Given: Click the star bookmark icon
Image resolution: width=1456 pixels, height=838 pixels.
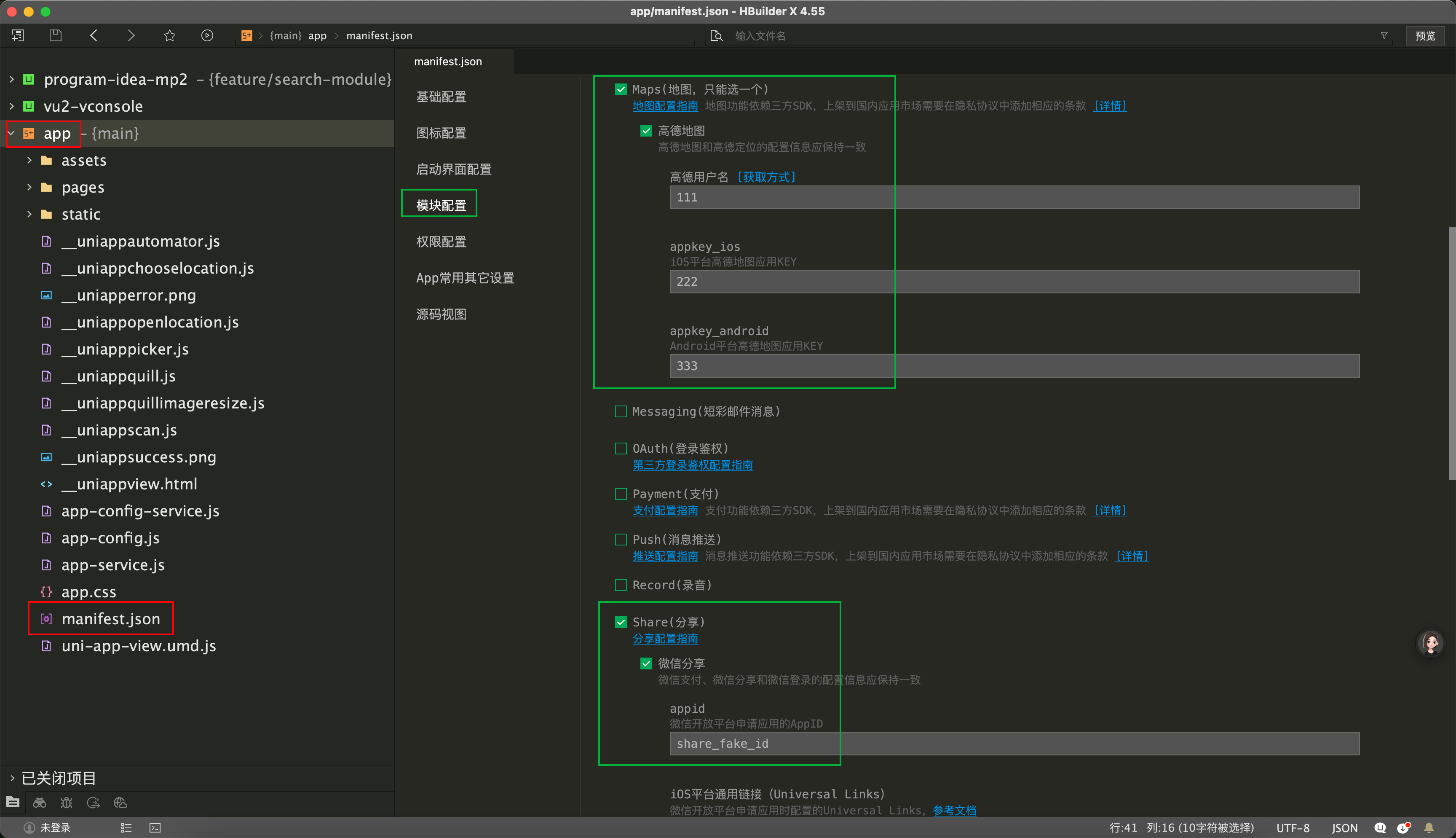Looking at the screenshot, I should [x=170, y=36].
